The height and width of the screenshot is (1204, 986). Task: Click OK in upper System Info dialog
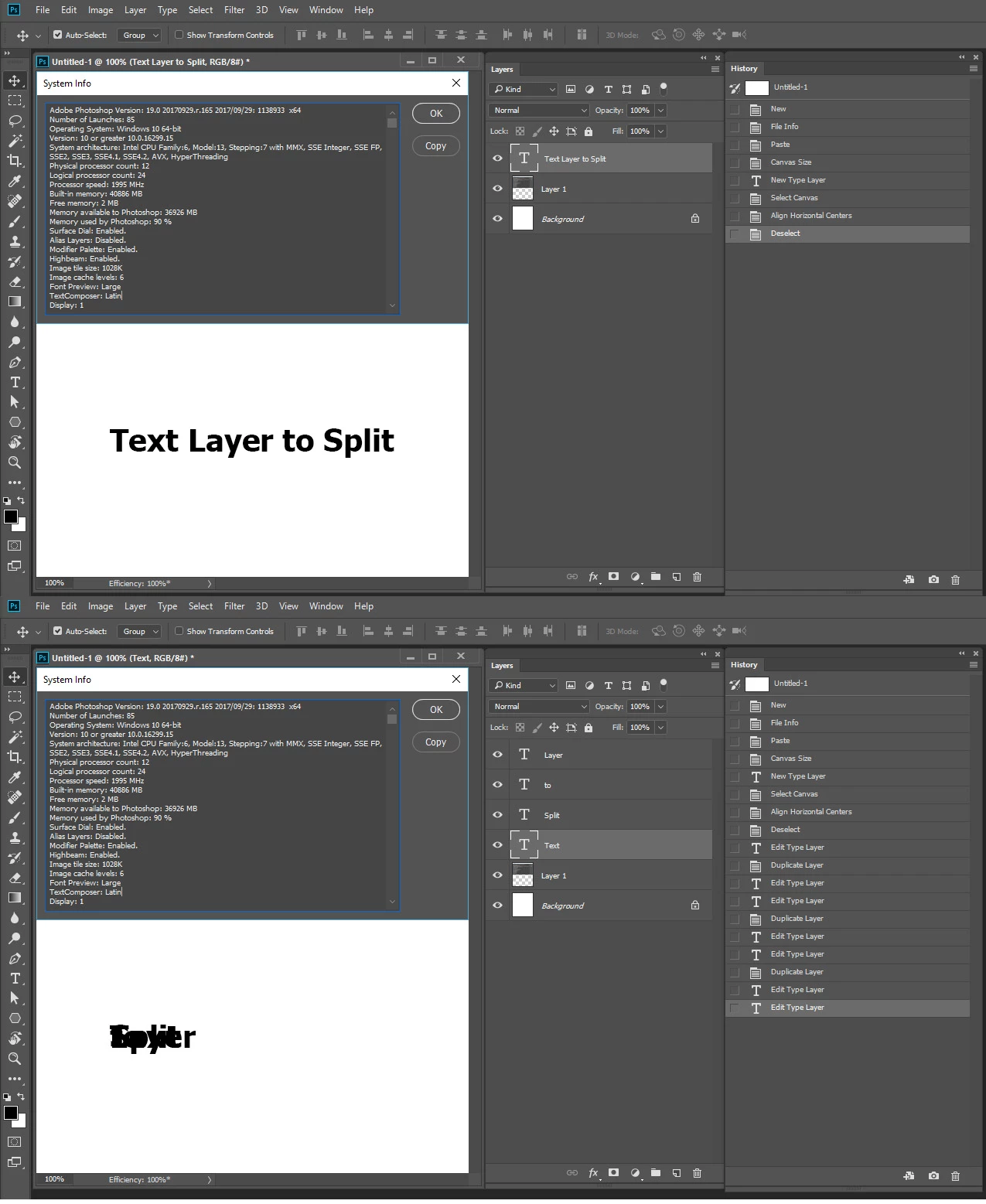click(436, 114)
